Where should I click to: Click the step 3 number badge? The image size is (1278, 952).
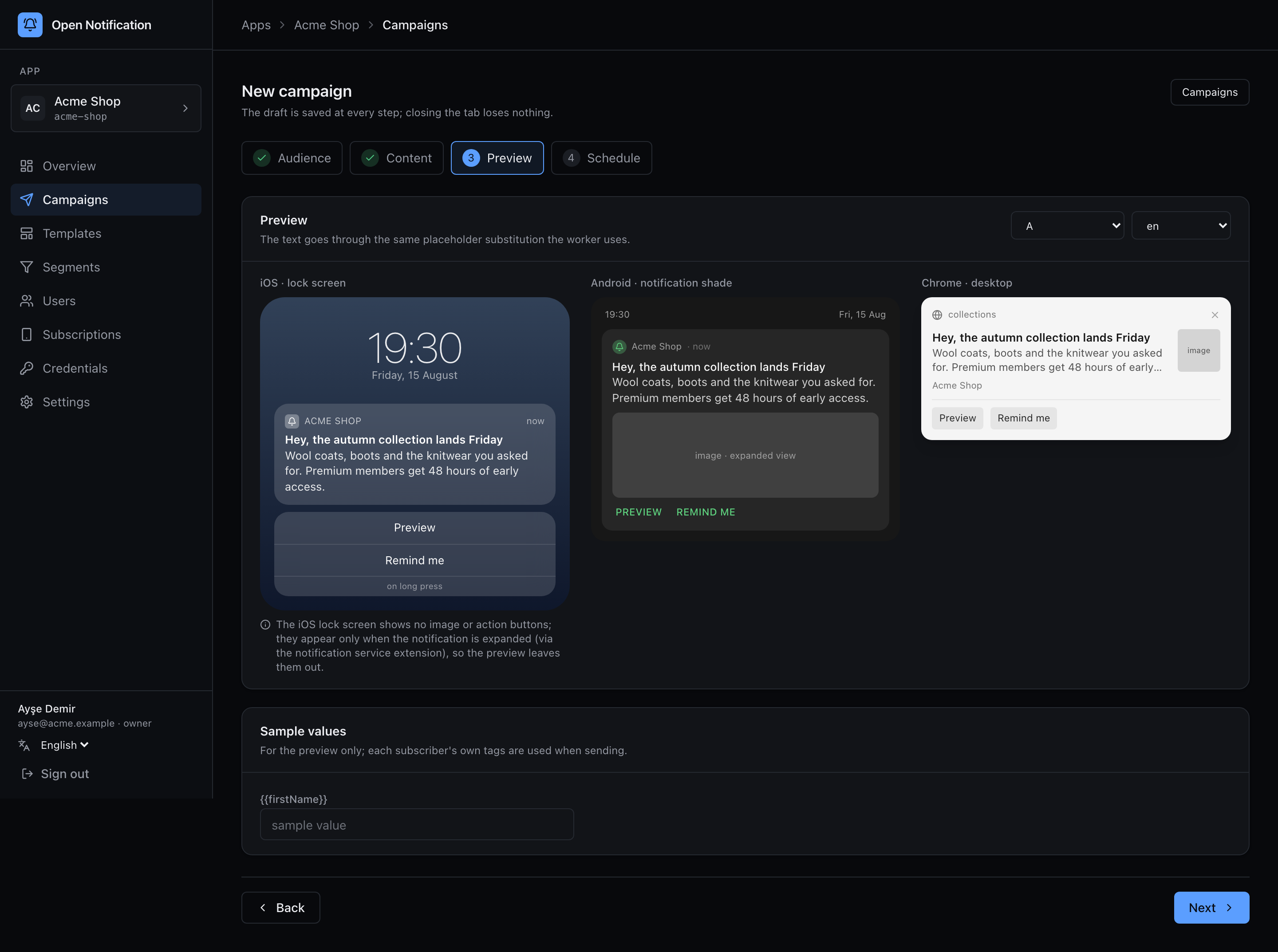[471, 158]
